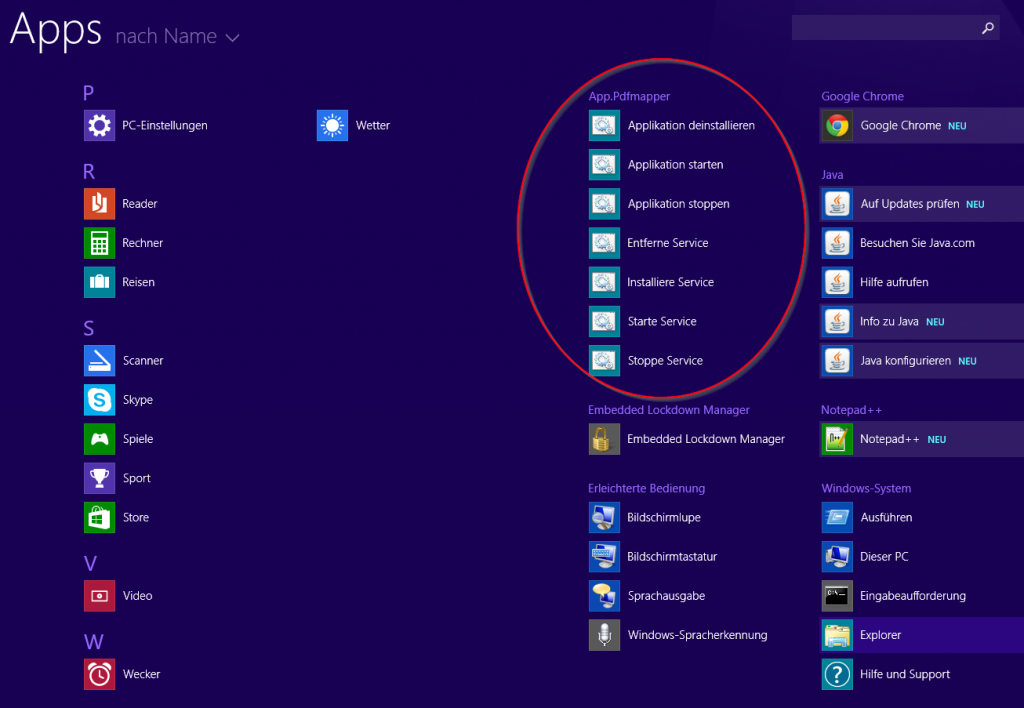Launch the Sport trophy icon
Screen dimensions: 1024x708
[99, 478]
